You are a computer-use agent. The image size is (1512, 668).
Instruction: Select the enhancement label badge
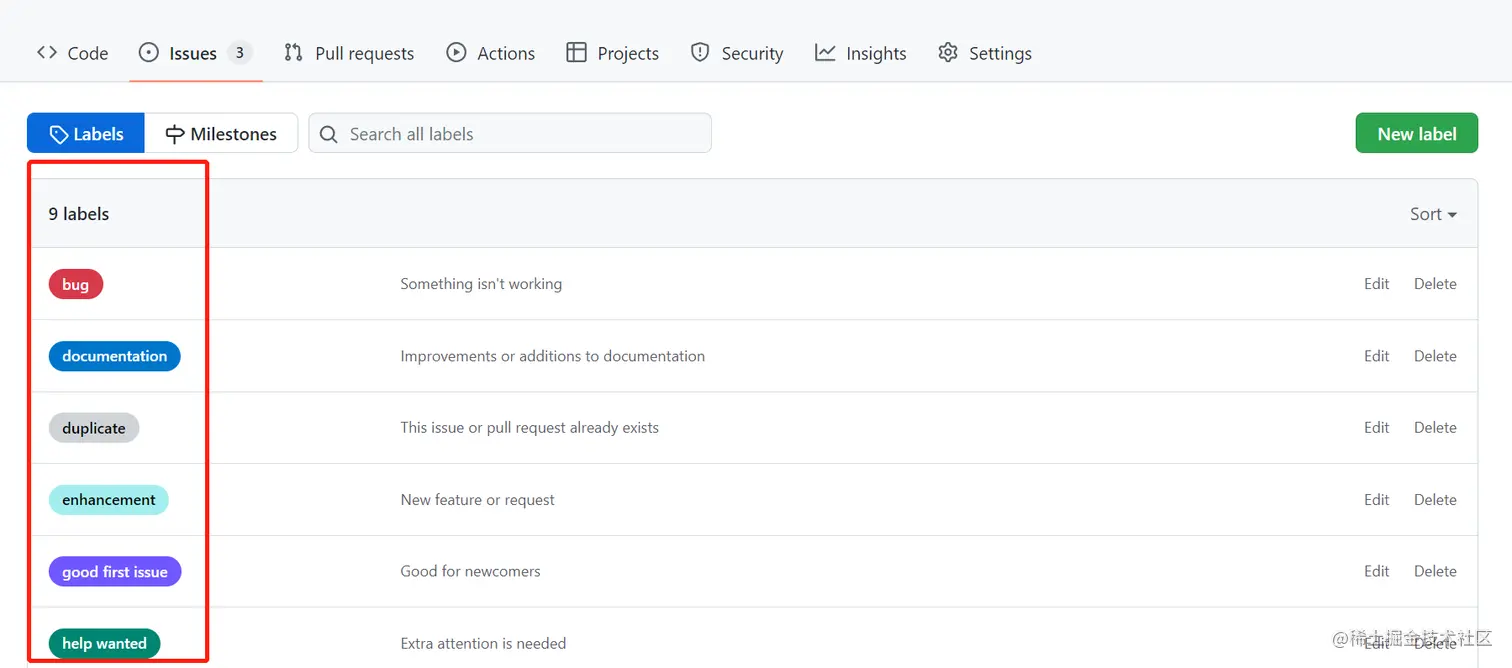point(109,500)
